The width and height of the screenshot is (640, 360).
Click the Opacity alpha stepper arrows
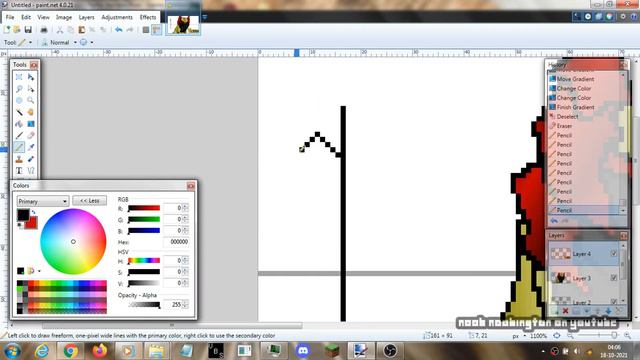pyautogui.click(x=186, y=304)
